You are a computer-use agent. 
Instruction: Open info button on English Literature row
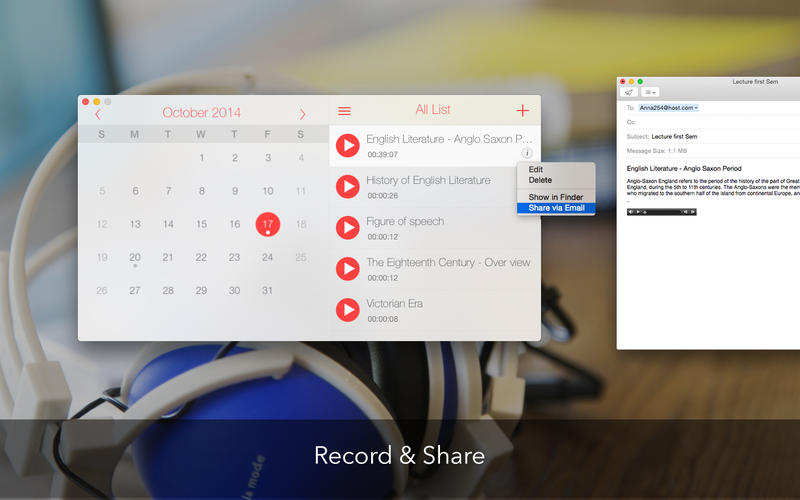pyautogui.click(x=527, y=153)
